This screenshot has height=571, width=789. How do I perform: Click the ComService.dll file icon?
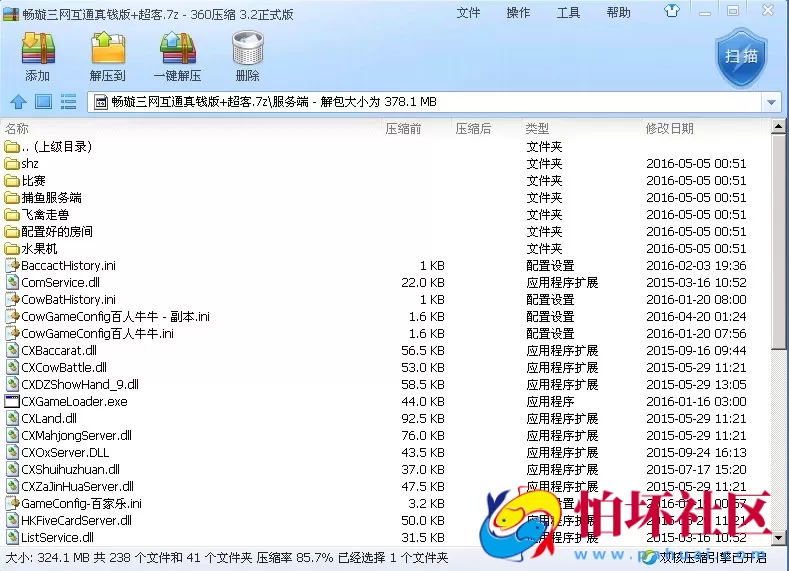tap(12, 283)
